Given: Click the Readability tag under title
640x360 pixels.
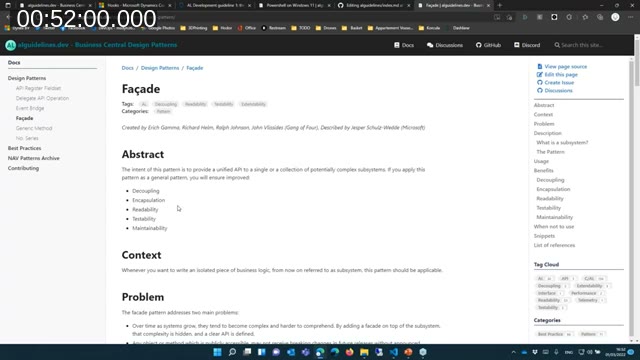Looking at the screenshot, I should 195,104.
